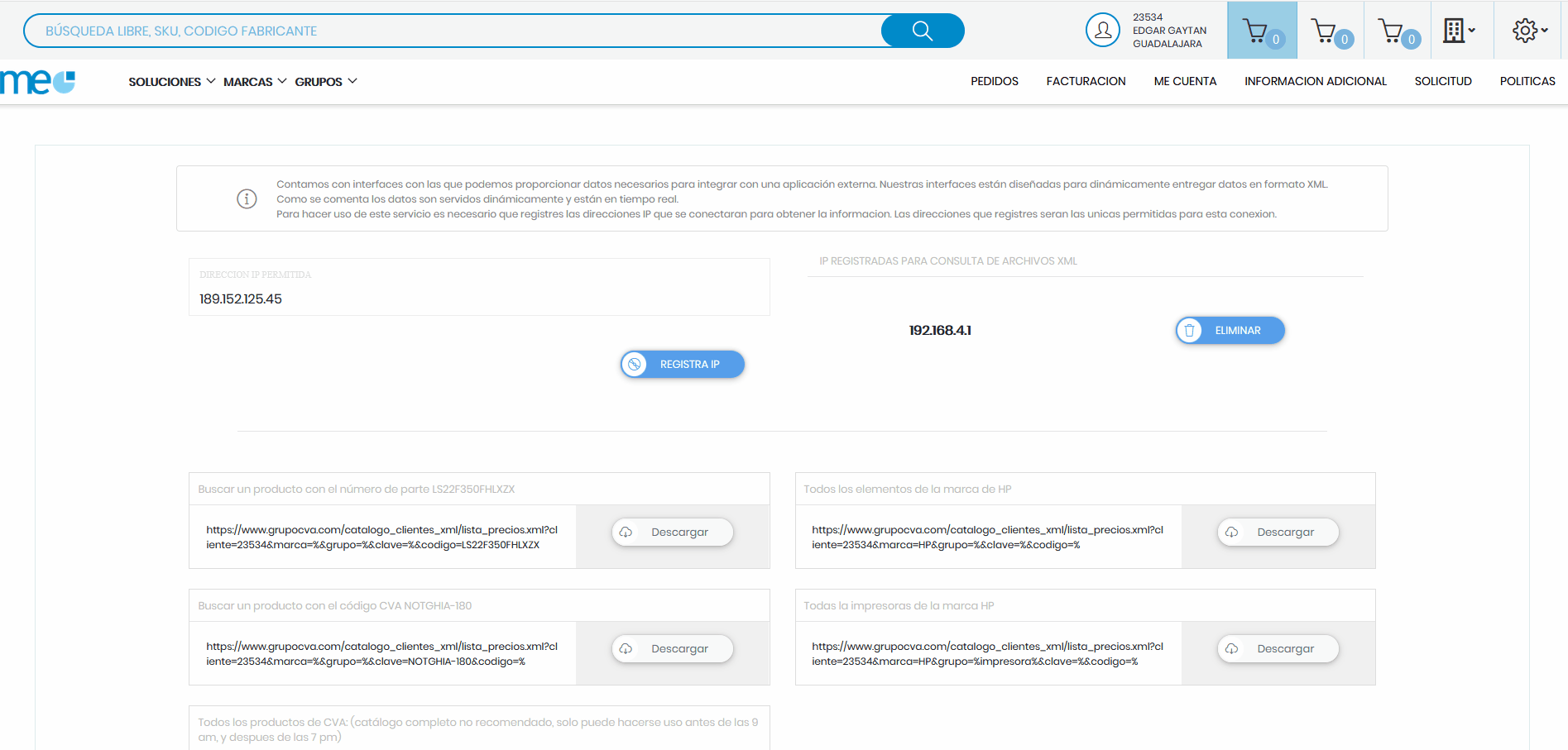Click the info icon next to the interface notice
The height and width of the screenshot is (750, 1568).
[x=246, y=198]
